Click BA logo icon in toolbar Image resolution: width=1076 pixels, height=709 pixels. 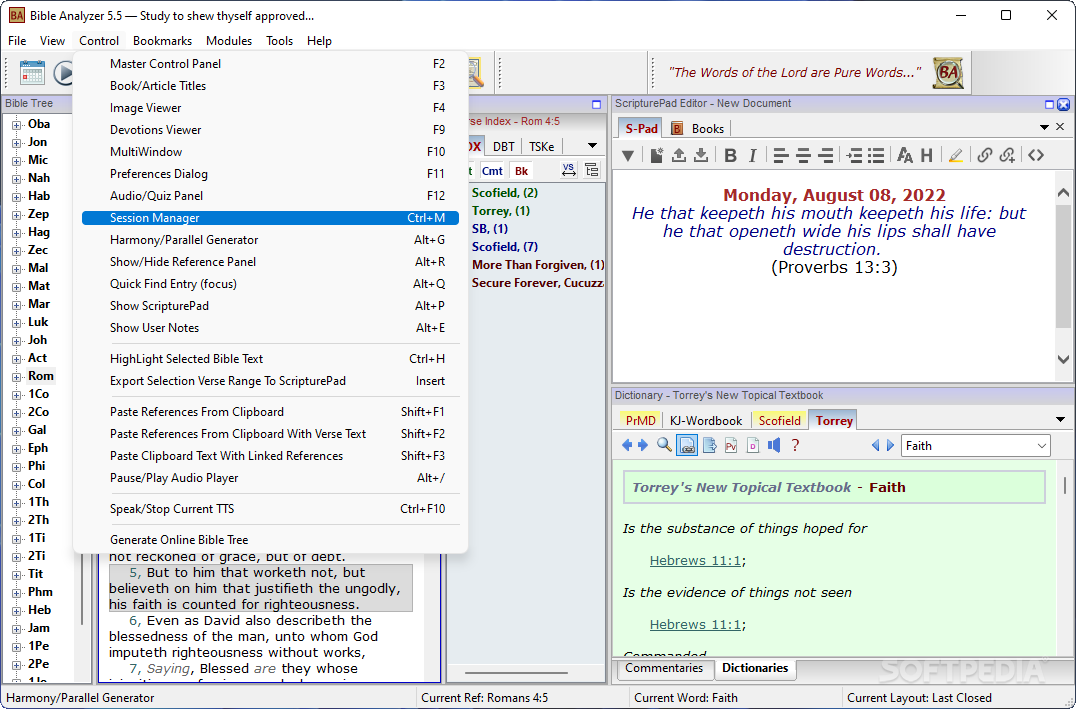point(948,73)
